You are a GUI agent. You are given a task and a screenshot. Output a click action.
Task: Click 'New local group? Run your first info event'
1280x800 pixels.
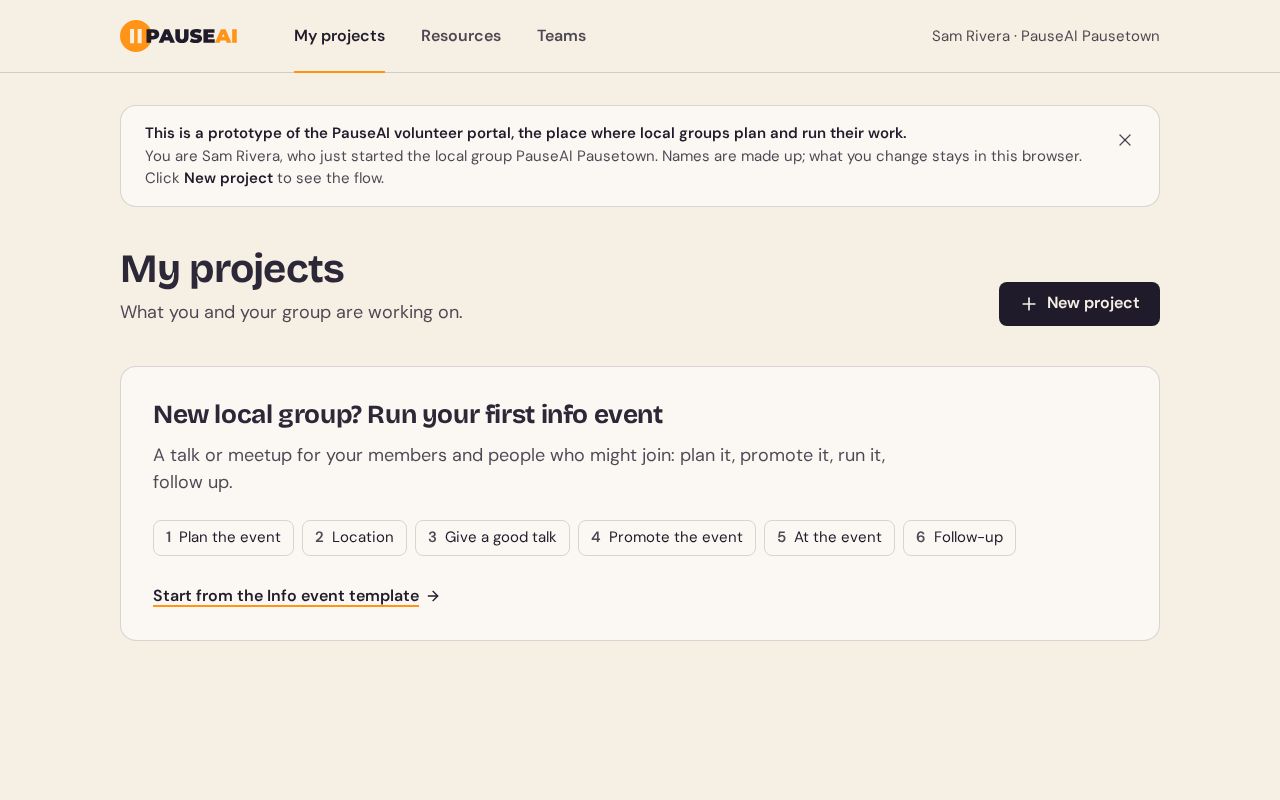coord(408,414)
